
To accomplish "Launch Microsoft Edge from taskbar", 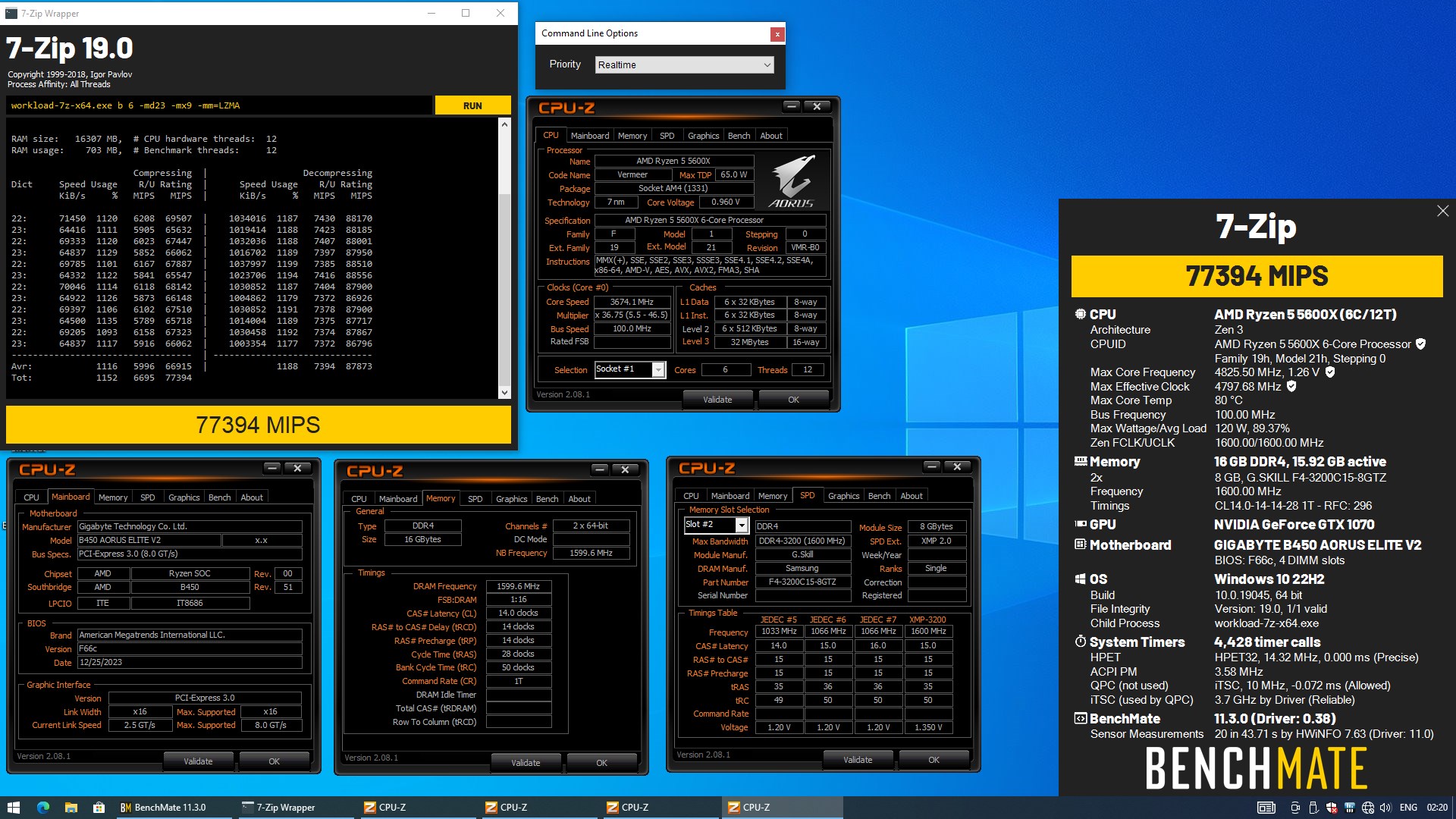I will click(42, 808).
